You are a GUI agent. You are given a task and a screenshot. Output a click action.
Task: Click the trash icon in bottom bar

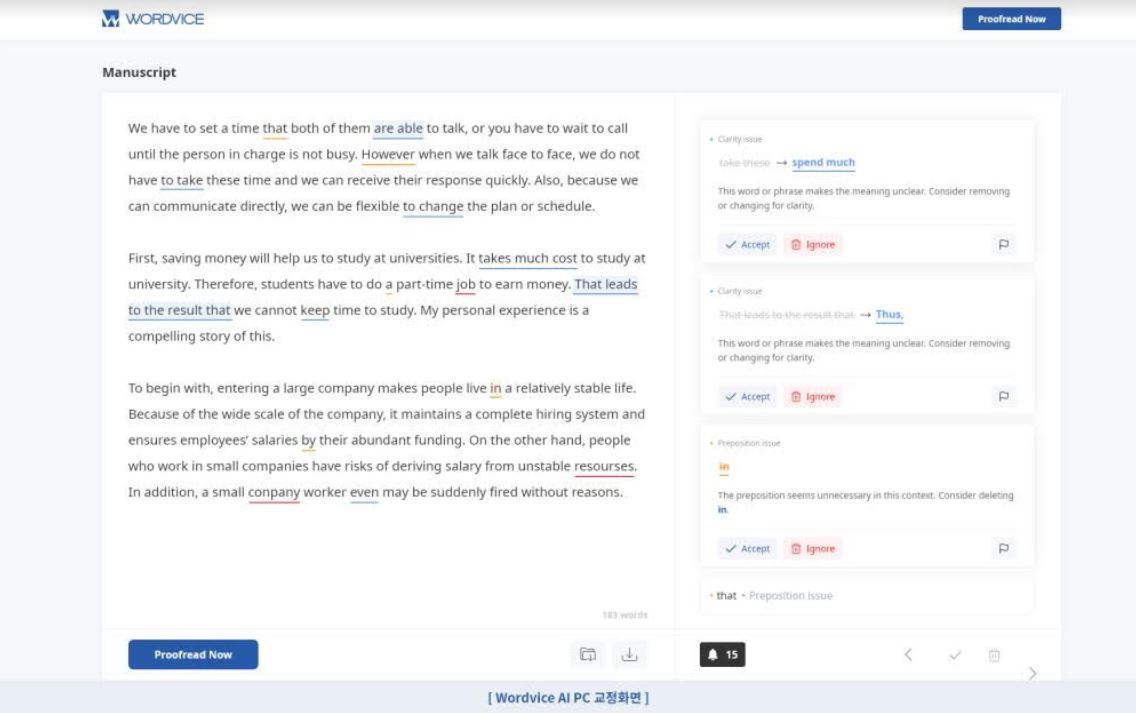[x=994, y=655]
